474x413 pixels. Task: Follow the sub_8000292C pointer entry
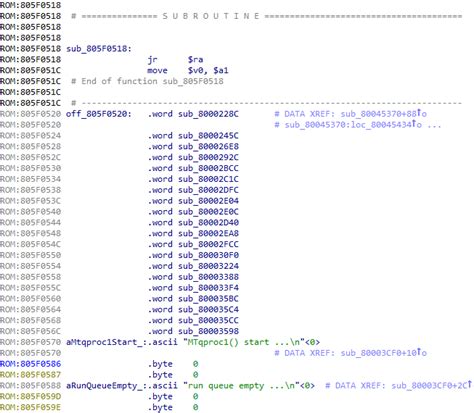[208, 157]
